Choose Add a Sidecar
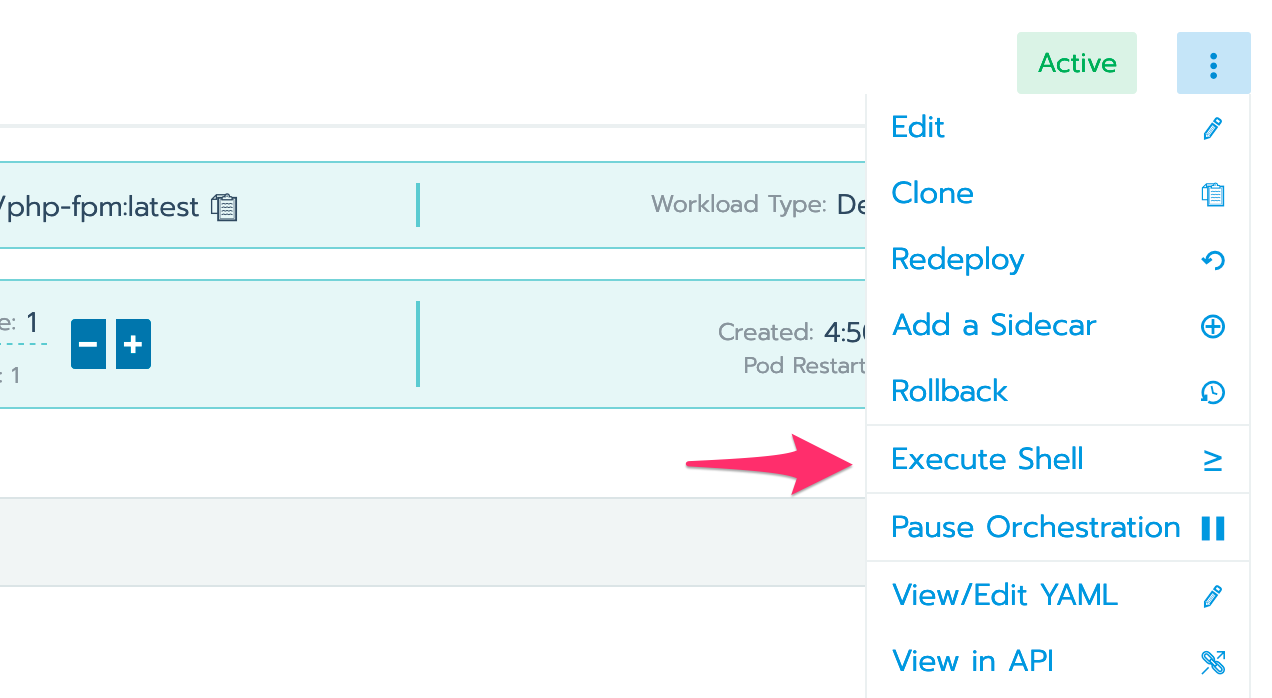 tap(993, 326)
